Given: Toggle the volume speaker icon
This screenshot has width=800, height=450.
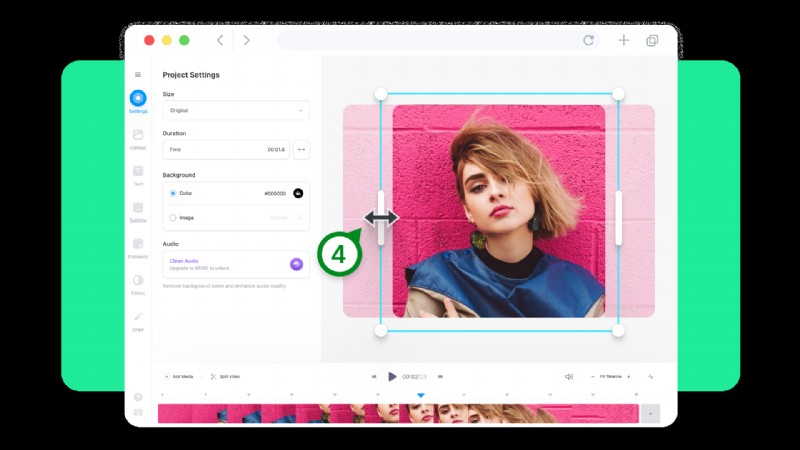Looking at the screenshot, I should point(569,377).
